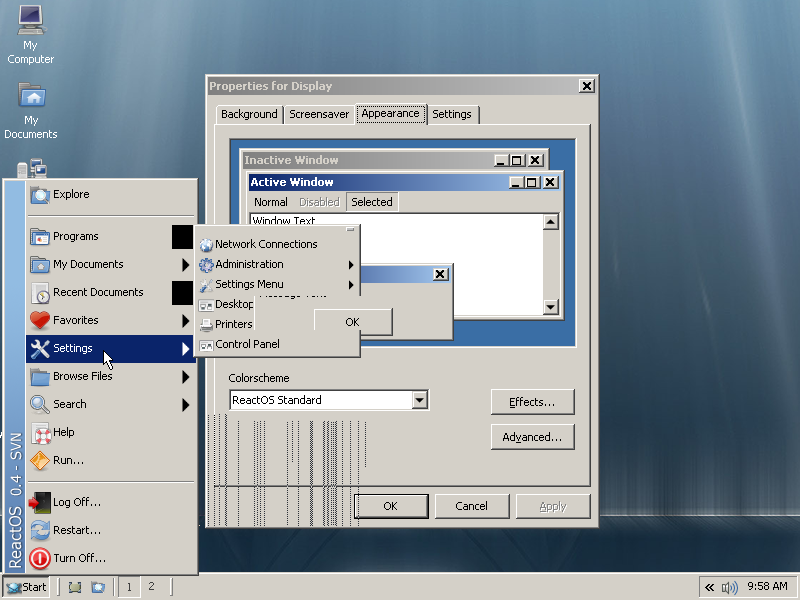800x600 pixels.
Task: Click the Desktop submenu icon
Action: (x=206, y=305)
